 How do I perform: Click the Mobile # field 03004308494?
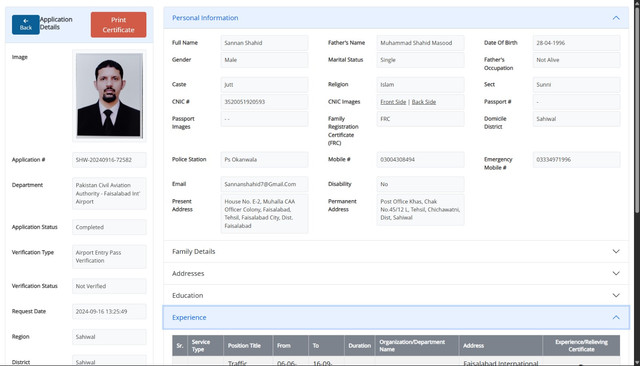(420, 160)
